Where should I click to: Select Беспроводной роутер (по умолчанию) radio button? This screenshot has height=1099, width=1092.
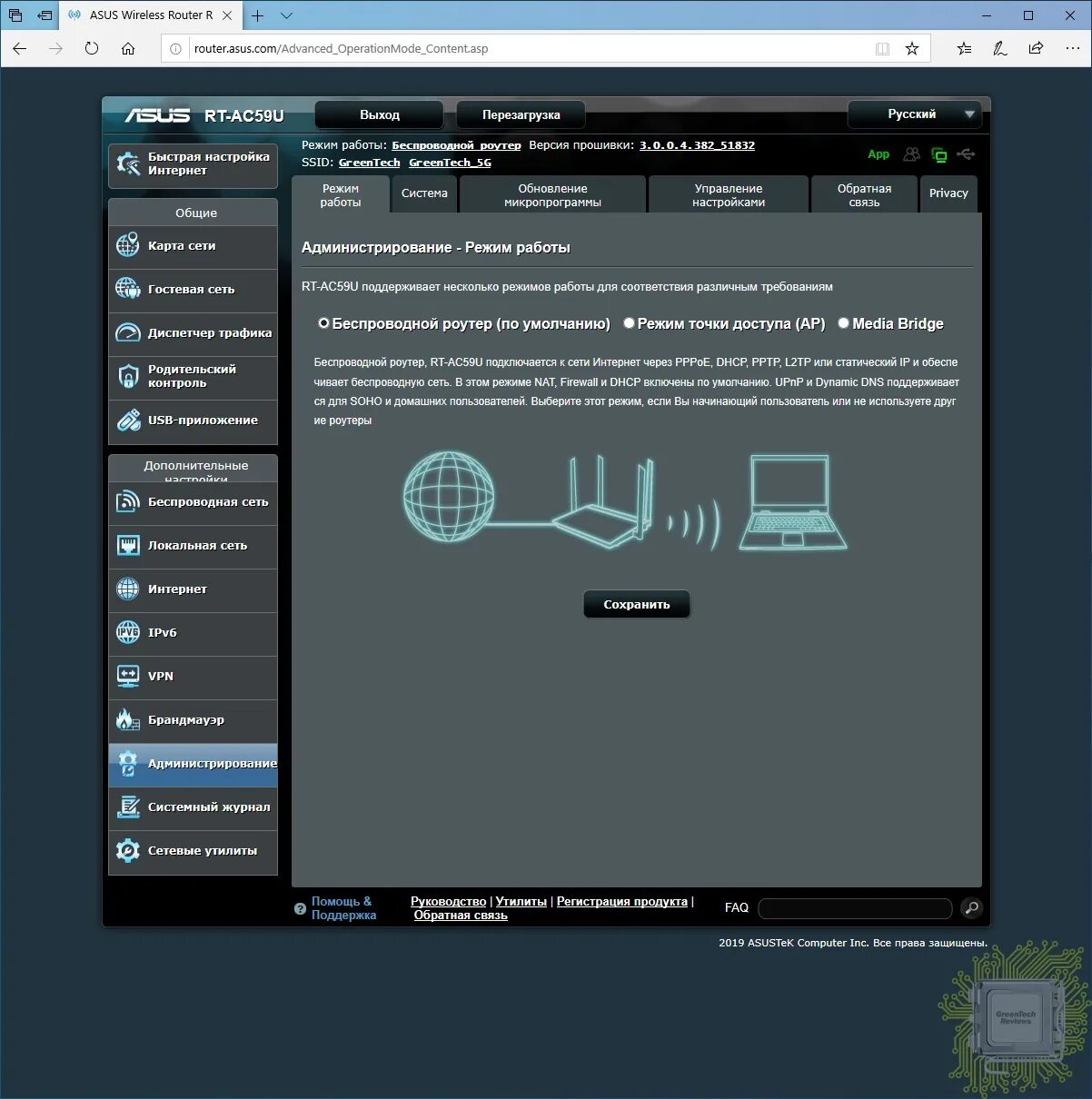tap(323, 323)
